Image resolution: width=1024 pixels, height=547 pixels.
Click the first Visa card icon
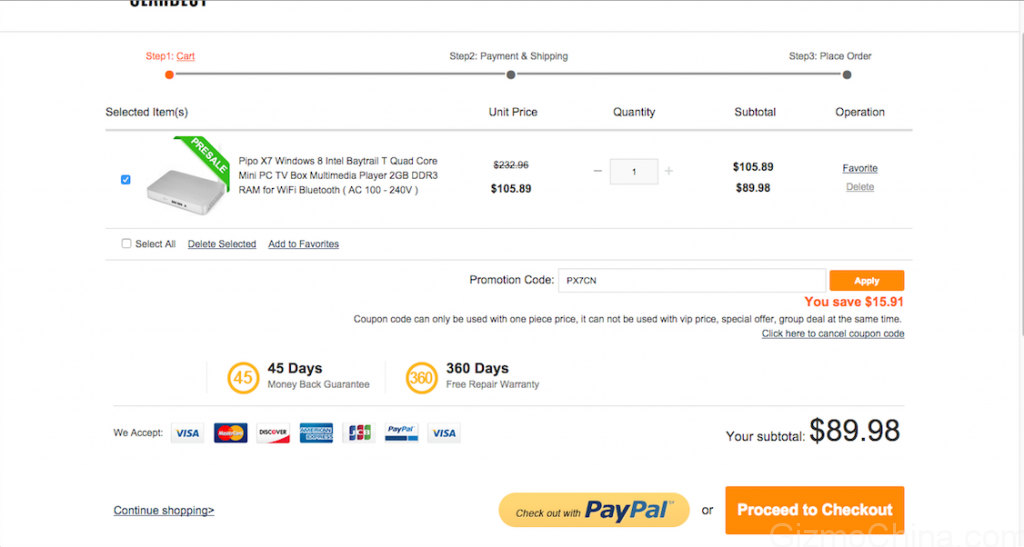187,433
